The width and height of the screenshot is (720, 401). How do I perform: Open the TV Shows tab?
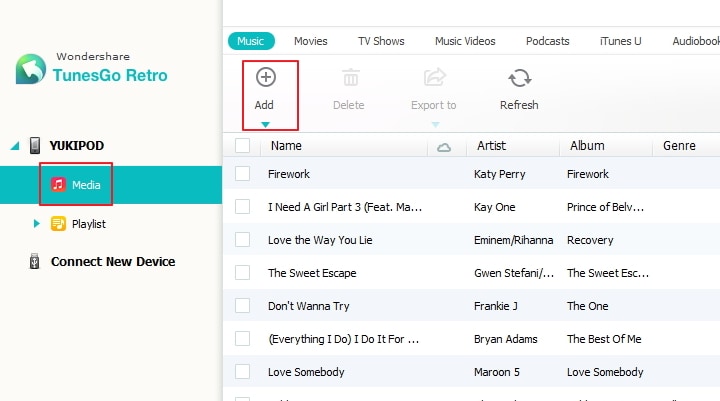point(381,41)
